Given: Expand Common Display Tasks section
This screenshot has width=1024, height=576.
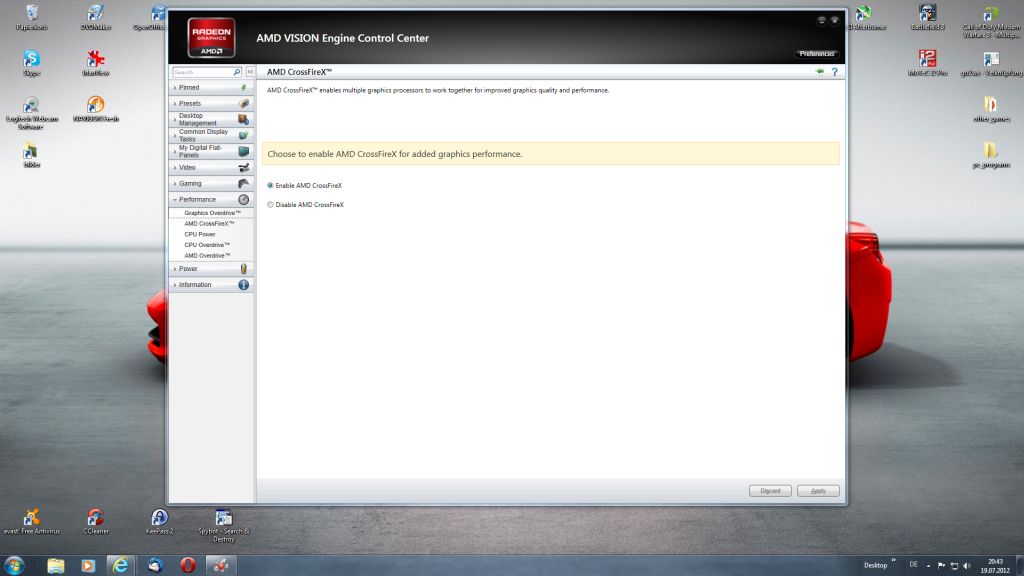Looking at the screenshot, I should click(211, 135).
